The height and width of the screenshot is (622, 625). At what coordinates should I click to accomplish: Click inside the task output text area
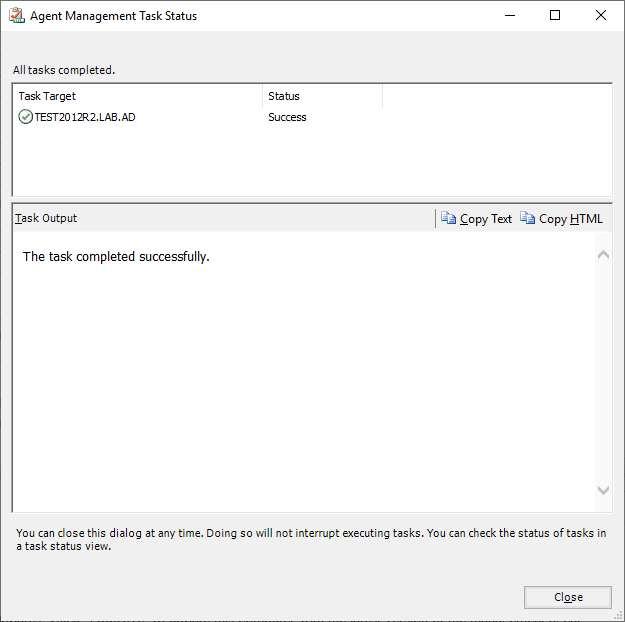pyautogui.click(x=300, y=380)
